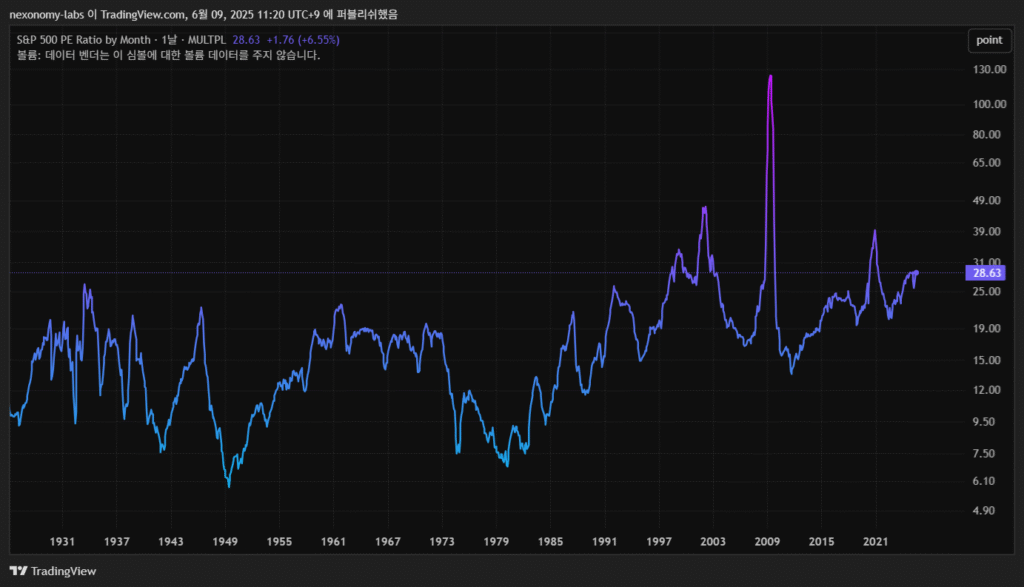Click the 4.90 price axis label
1024x587 pixels.
pos(987,511)
